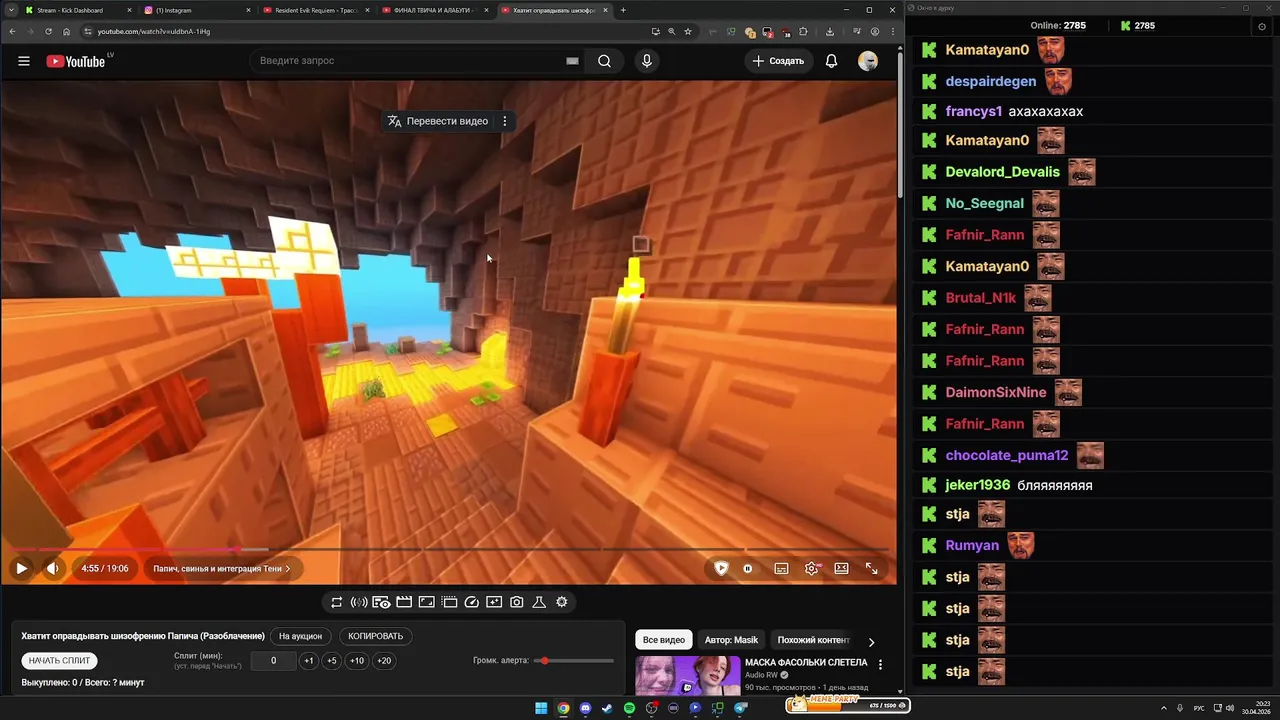Add +1 minute to the split
Image resolution: width=1280 pixels, height=720 pixels.
308,661
